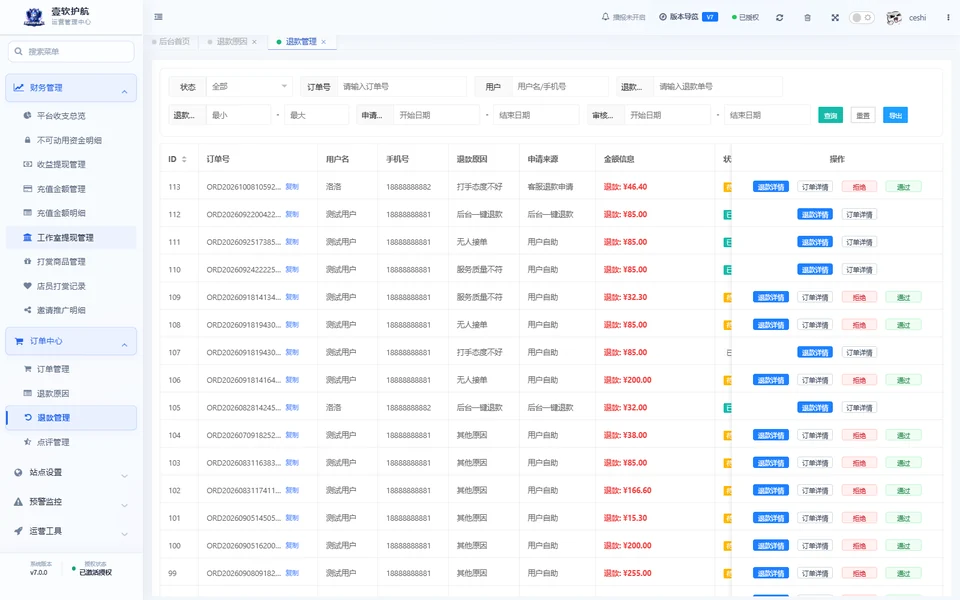The image size is (960, 600).
Task: Expand the 站点设置 menu group
Action: coord(71,473)
